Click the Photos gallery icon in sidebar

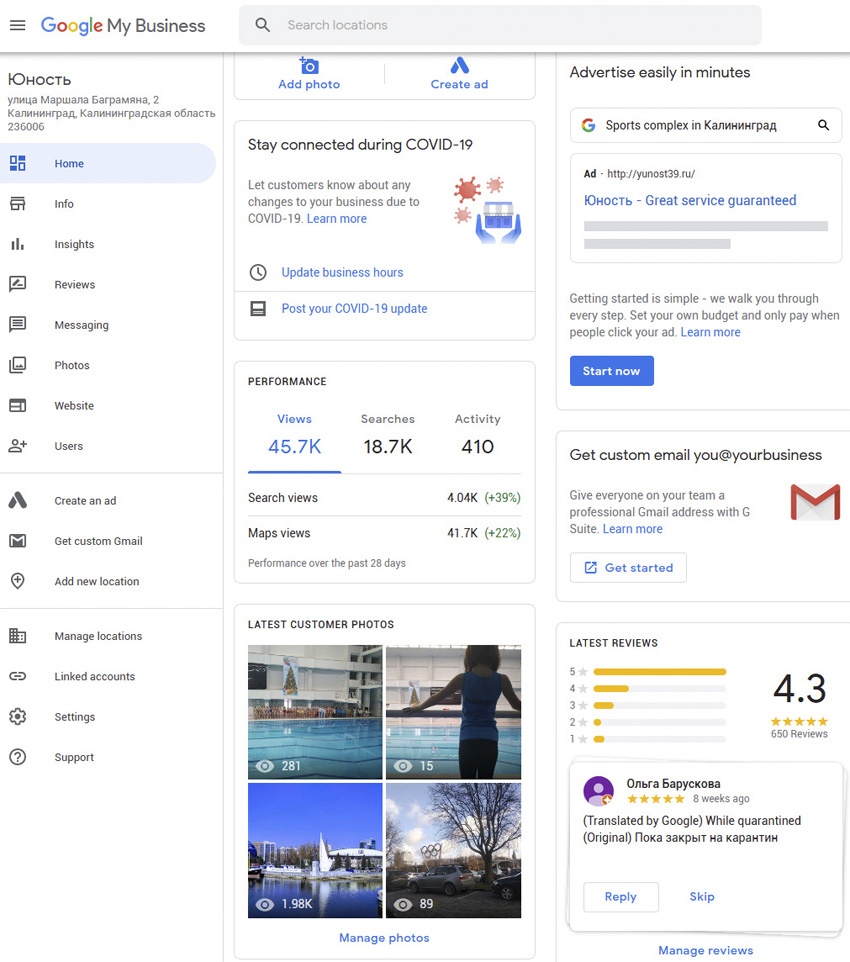coord(18,365)
